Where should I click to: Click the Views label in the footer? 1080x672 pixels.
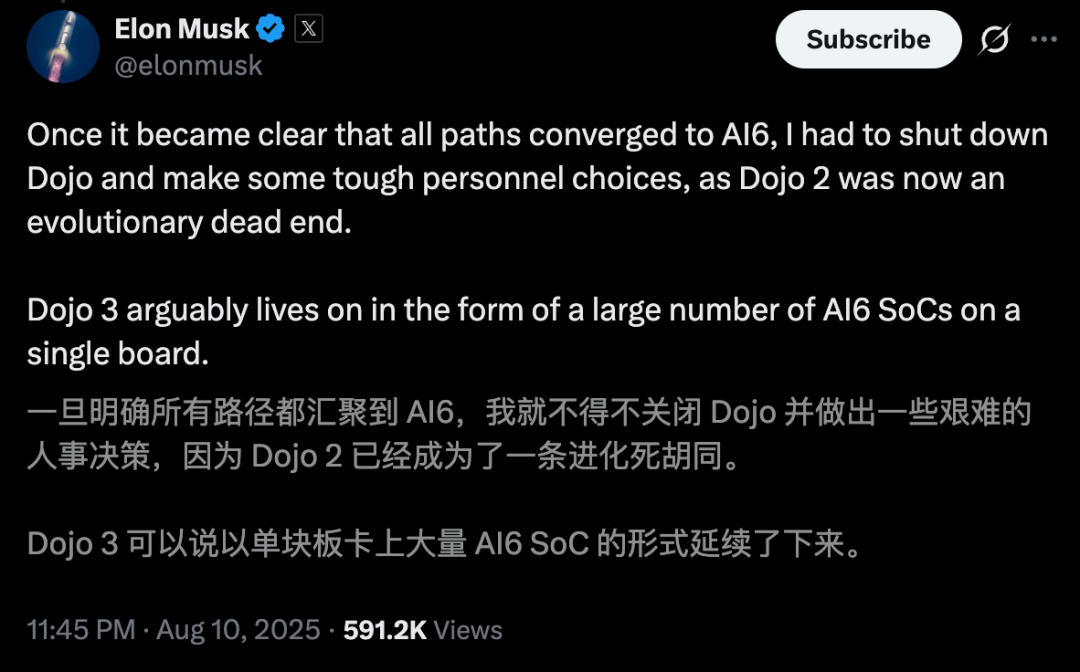[468, 630]
